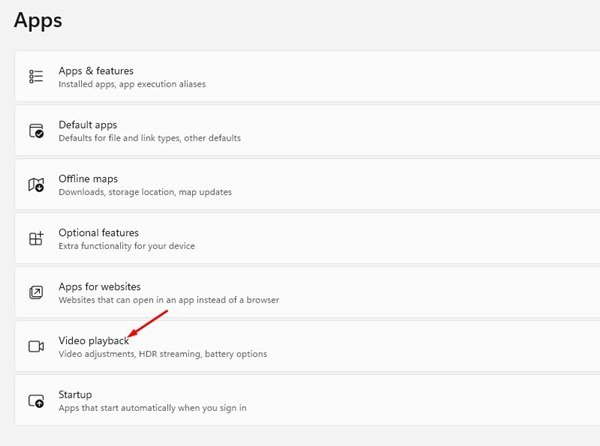The image size is (600, 446).
Task: Click the Offline maps map icon
Action: click(x=36, y=185)
